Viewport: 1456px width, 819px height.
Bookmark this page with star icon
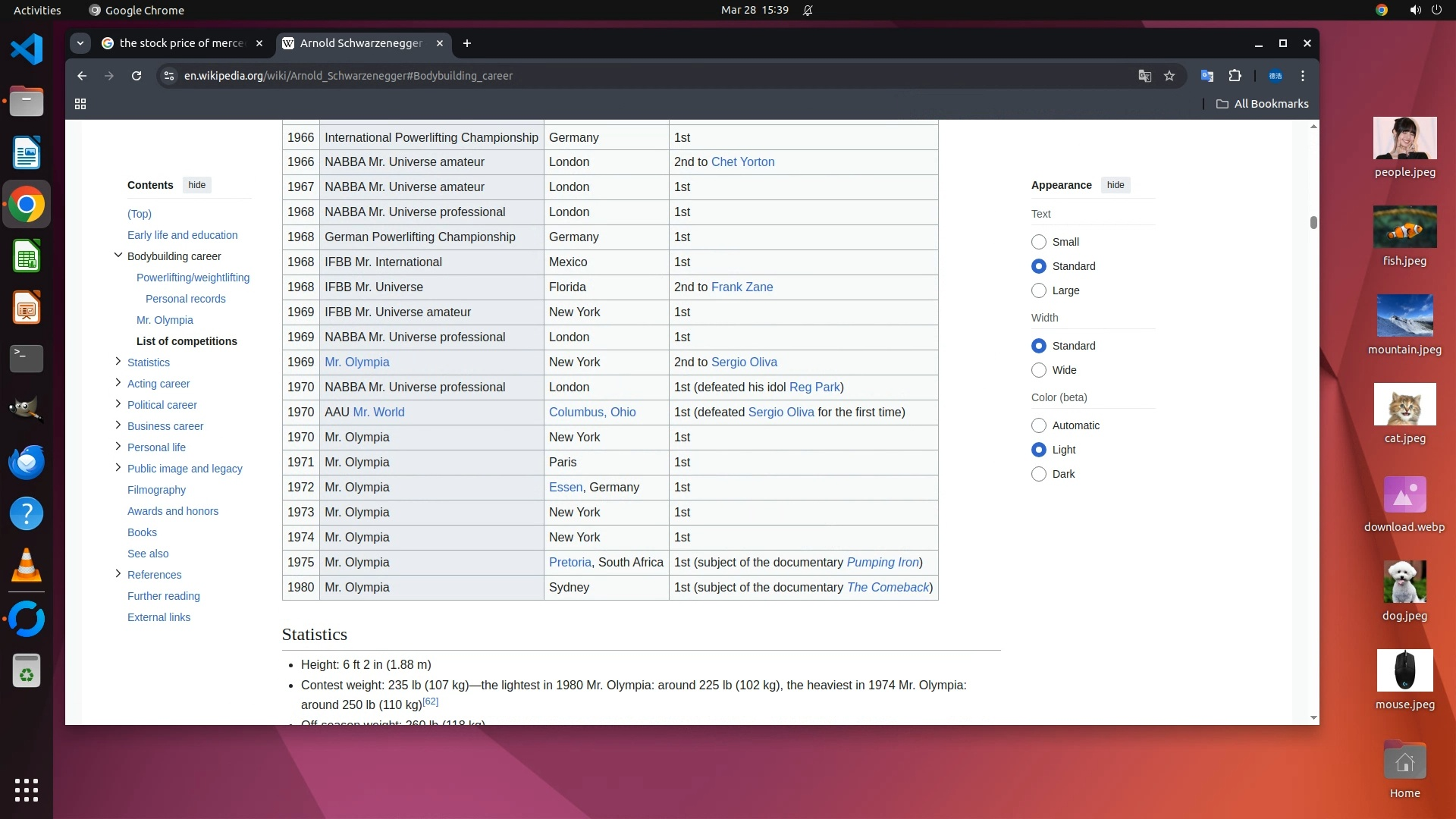point(1169,76)
